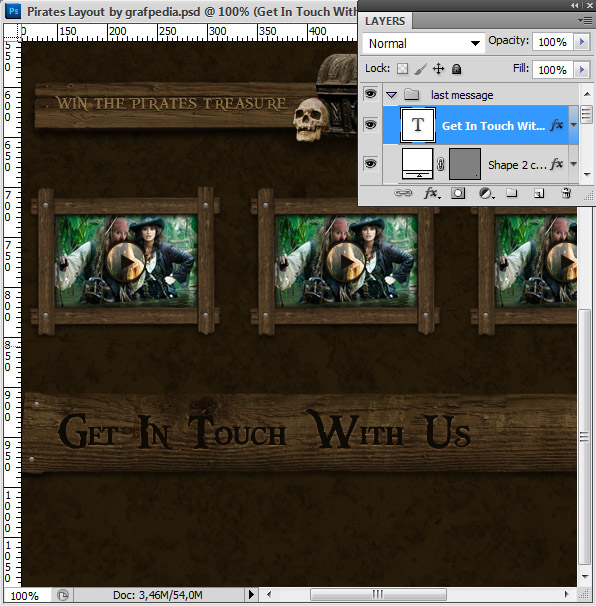The height and width of the screenshot is (606, 596).
Task: Select the Layers tab
Action: tap(385, 21)
